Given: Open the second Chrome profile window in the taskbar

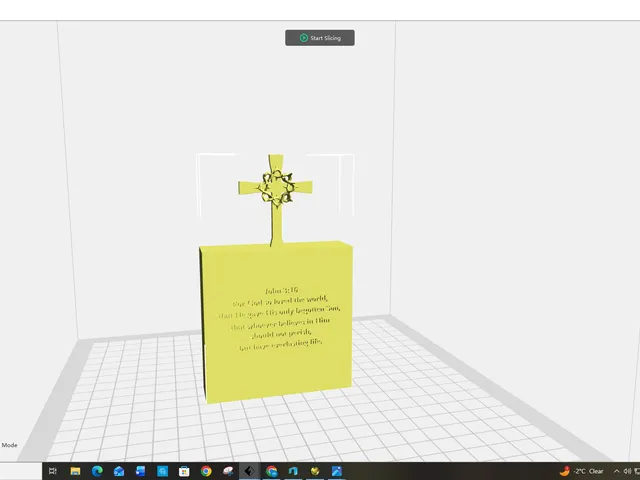Looking at the screenshot, I should (x=271, y=471).
